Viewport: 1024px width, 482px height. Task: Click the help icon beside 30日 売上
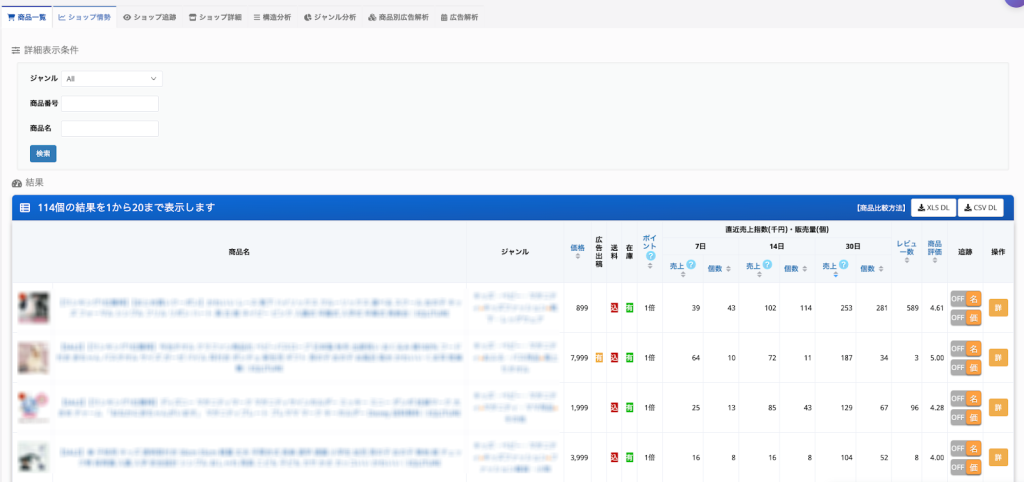844,265
